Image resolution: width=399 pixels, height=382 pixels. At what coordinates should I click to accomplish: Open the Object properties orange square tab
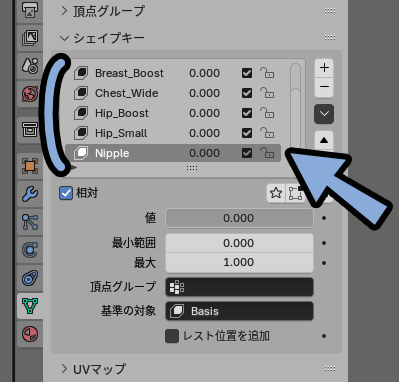30,166
